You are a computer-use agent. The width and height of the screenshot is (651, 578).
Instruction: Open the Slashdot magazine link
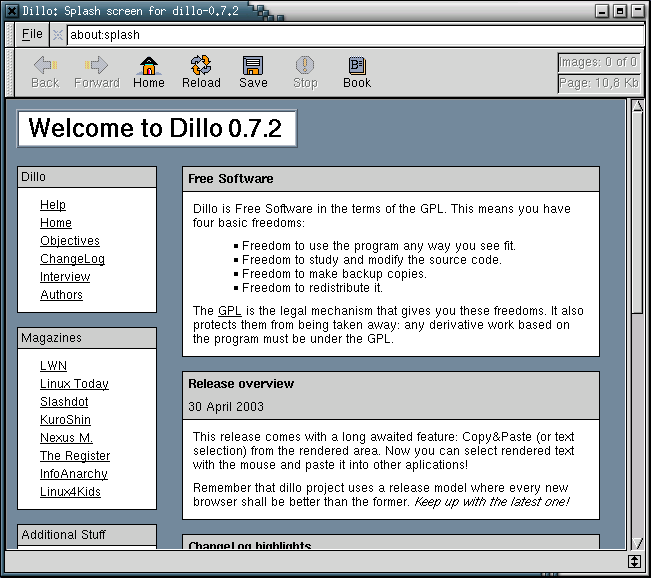[65, 402]
